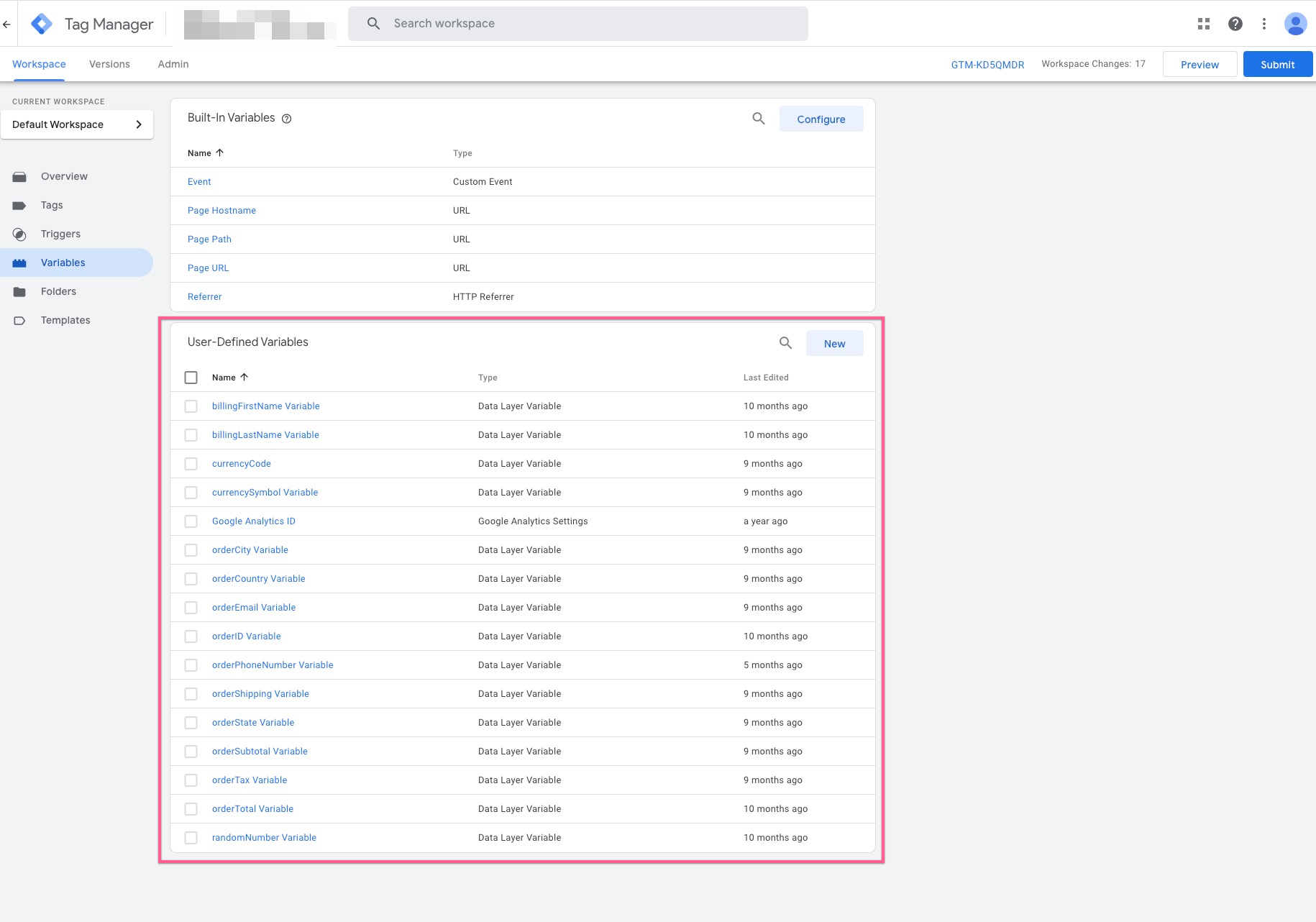
Task: Search User-Defined Variables with magnifier icon
Action: [786, 343]
